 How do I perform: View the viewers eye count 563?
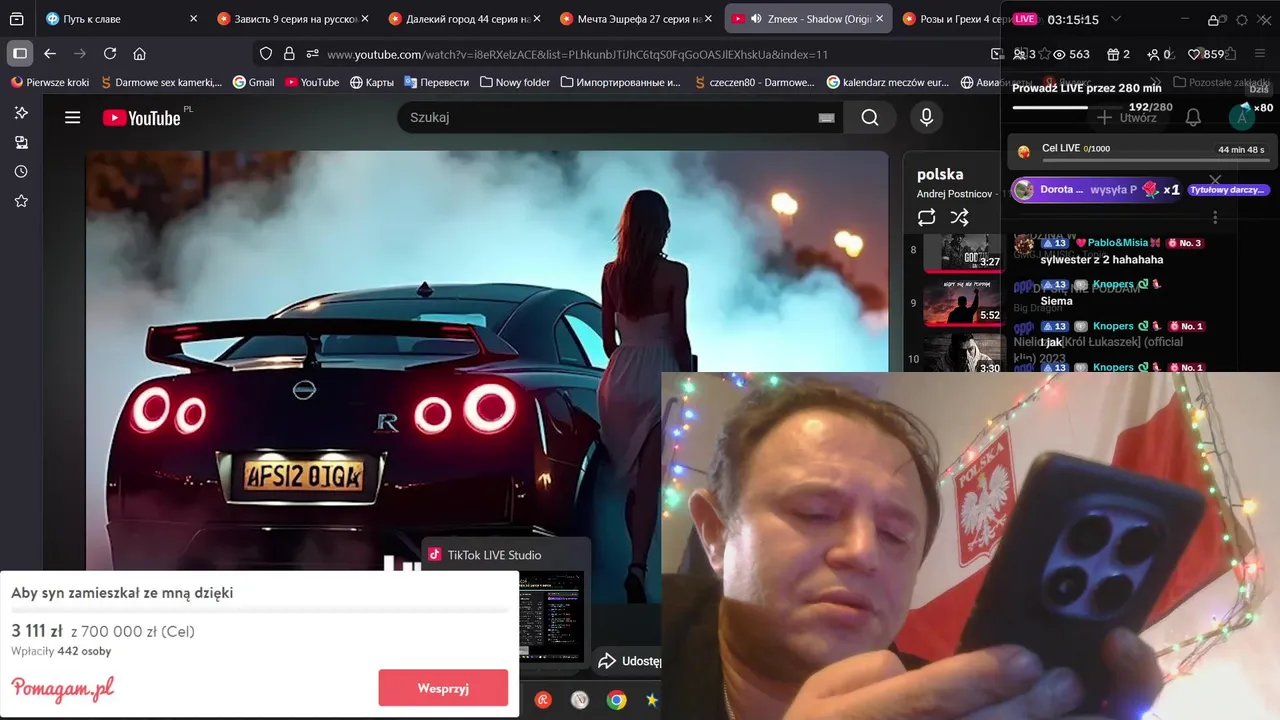coord(1073,54)
